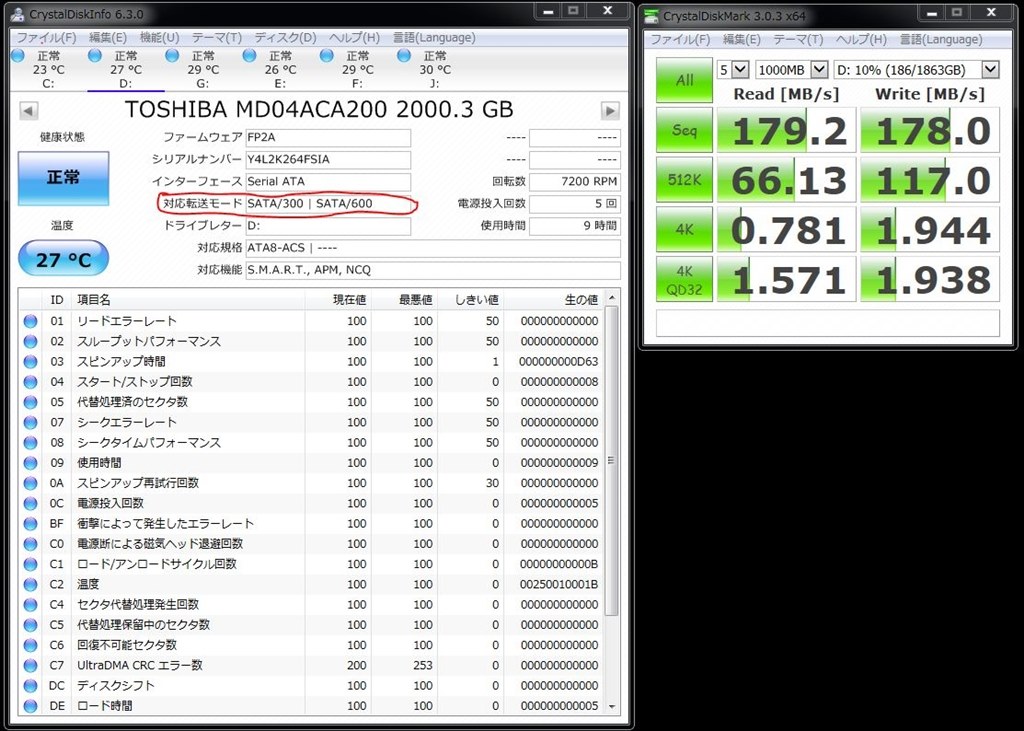Screen dimensions: 1024x731
Task: Open ファイル(F) menu in CrystalDiskInfo
Action: 46,38
